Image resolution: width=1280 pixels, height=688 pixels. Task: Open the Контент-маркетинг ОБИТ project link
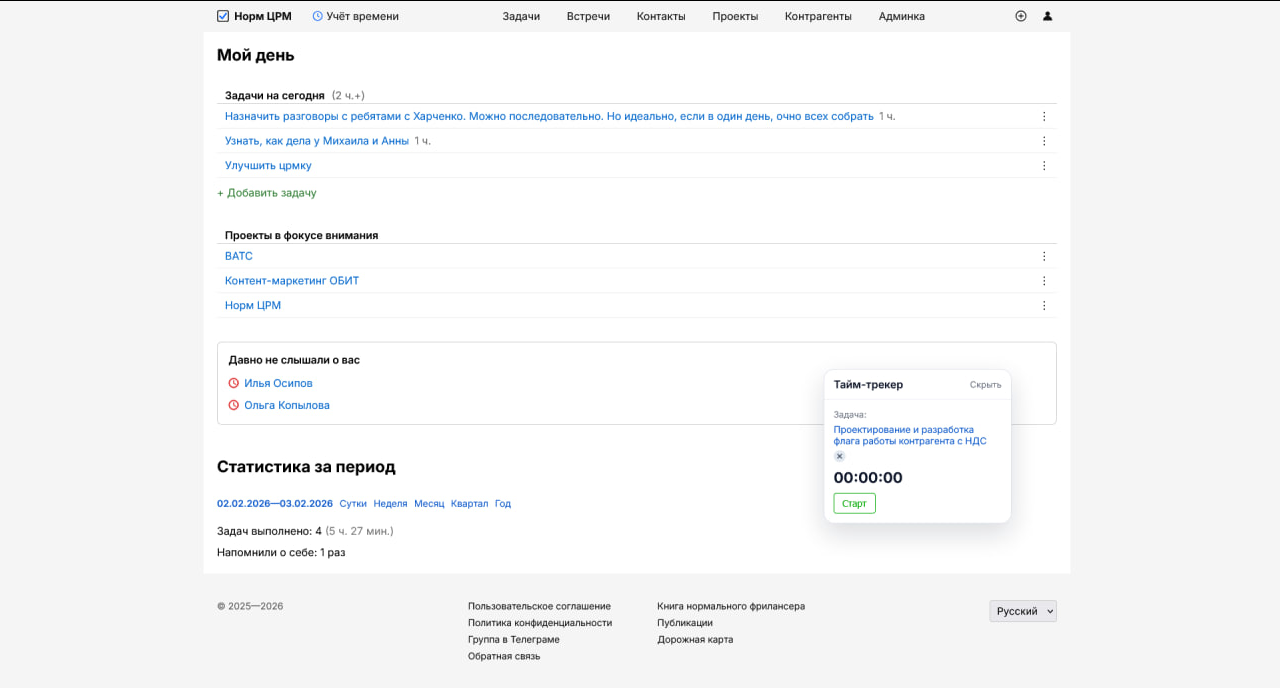coord(292,281)
